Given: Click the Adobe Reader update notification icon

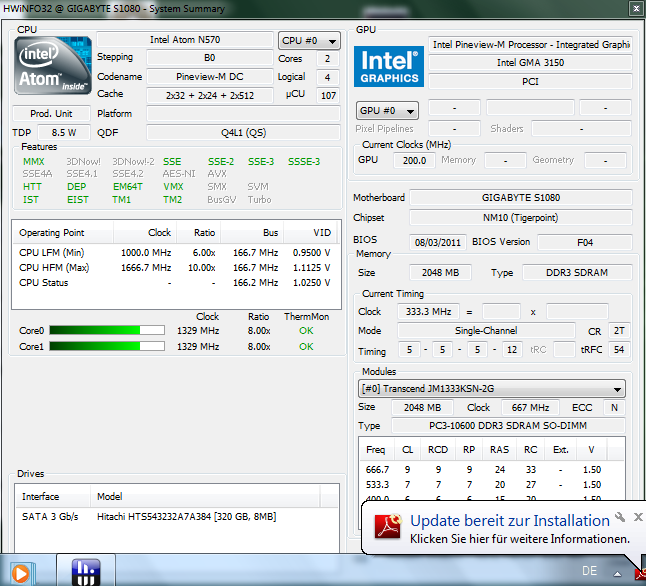Looking at the screenshot, I should pos(388,526).
